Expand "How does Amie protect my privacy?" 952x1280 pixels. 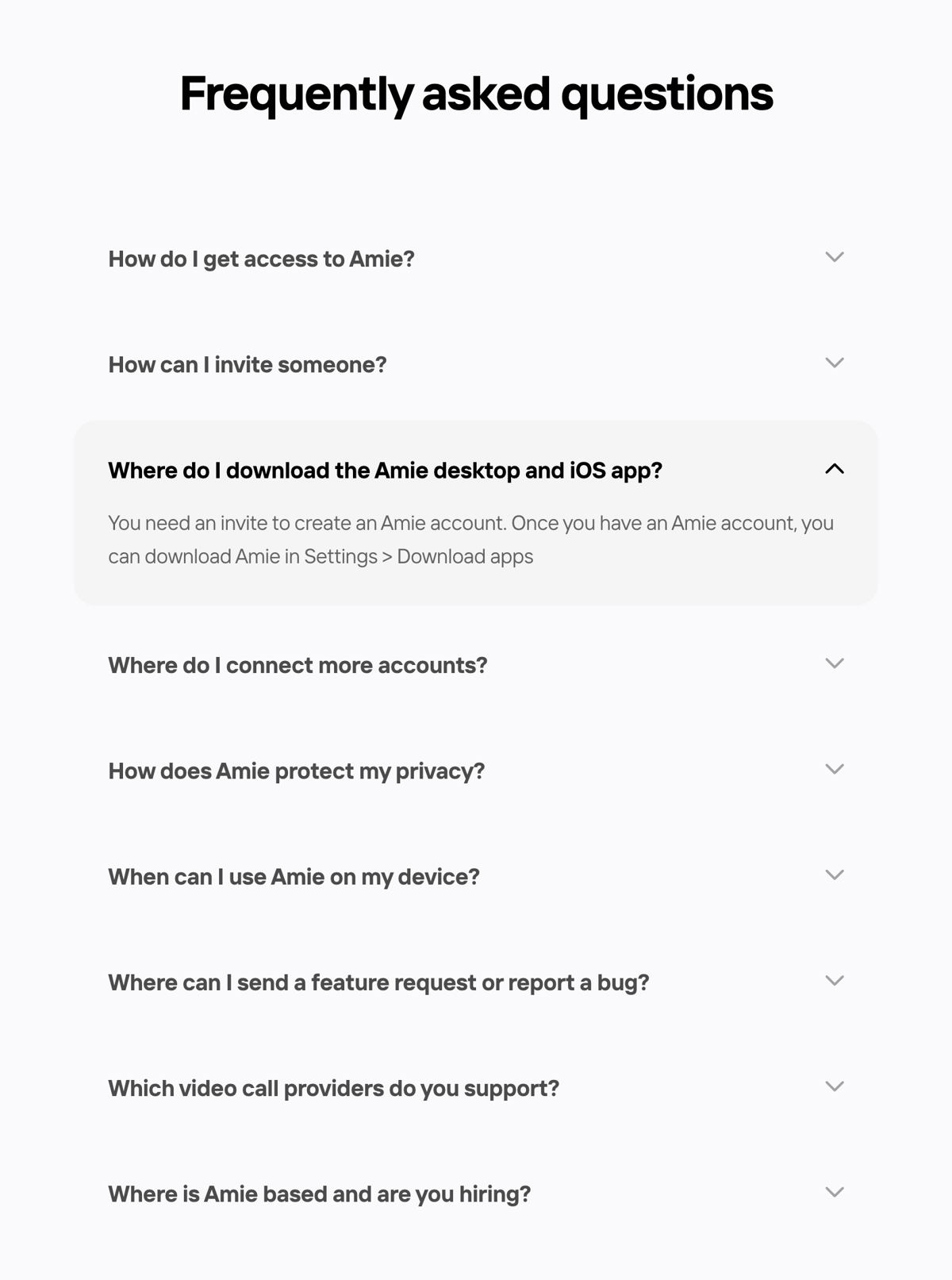tap(295, 771)
